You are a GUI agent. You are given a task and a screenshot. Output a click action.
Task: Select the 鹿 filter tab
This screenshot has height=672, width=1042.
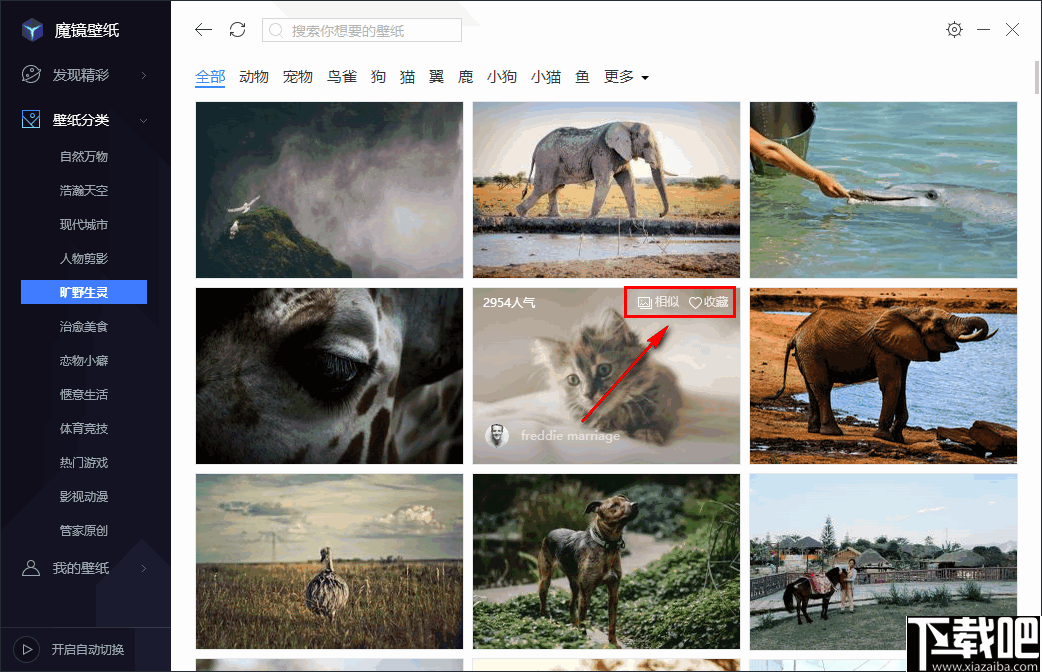pos(466,77)
